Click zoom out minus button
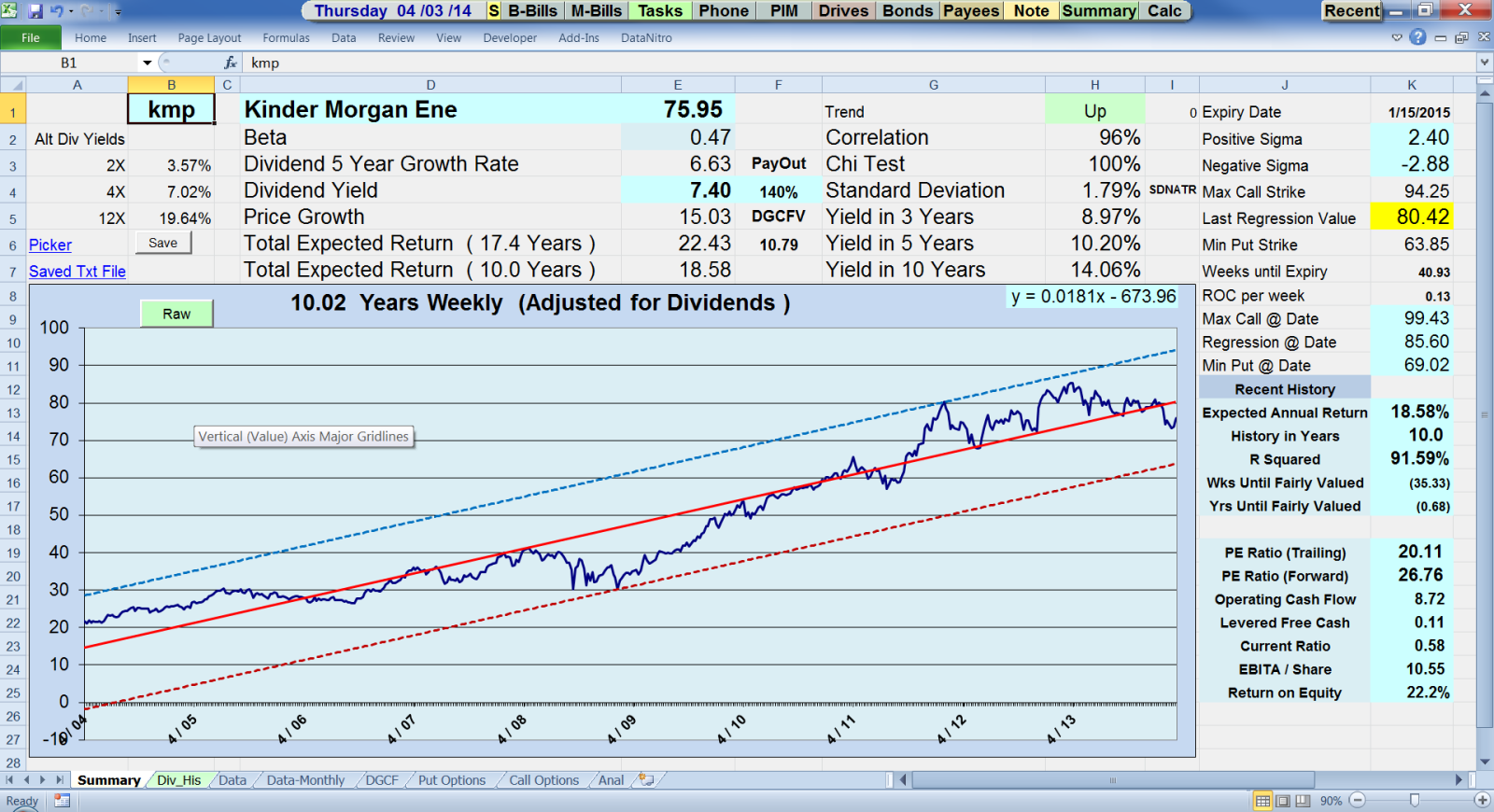The height and width of the screenshot is (812, 1494). pos(1358,800)
